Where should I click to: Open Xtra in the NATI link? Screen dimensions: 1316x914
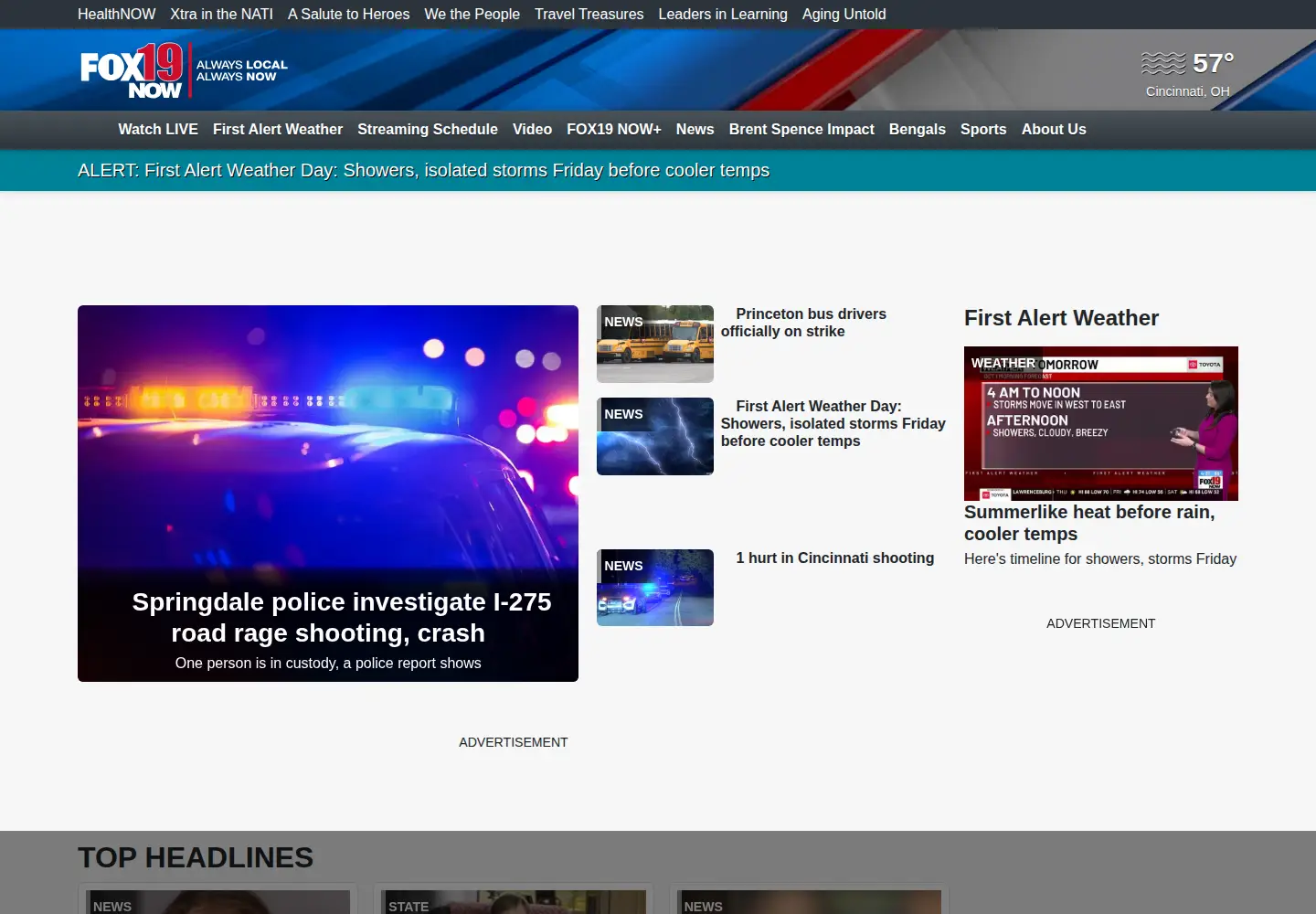click(x=221, y=14)
